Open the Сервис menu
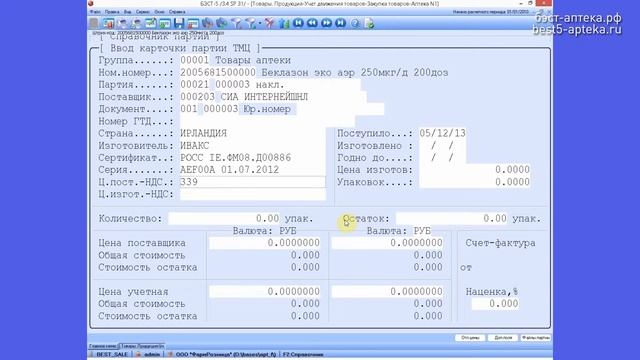The image size is (640, 360). tap(143, 12)
